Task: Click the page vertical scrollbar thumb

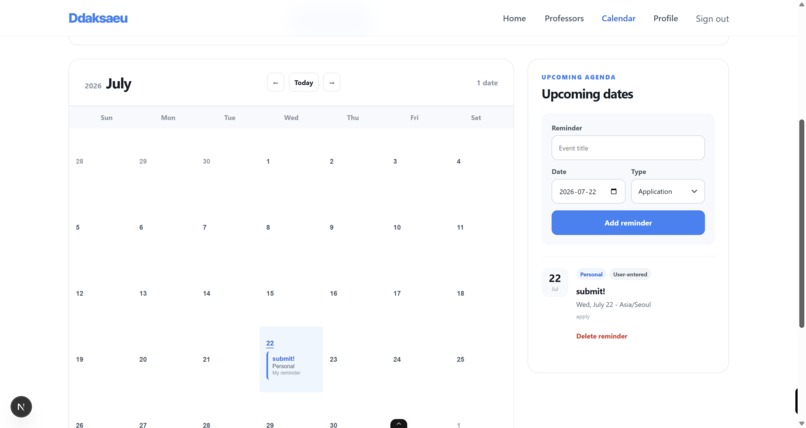Action: (x=801, y=224)
